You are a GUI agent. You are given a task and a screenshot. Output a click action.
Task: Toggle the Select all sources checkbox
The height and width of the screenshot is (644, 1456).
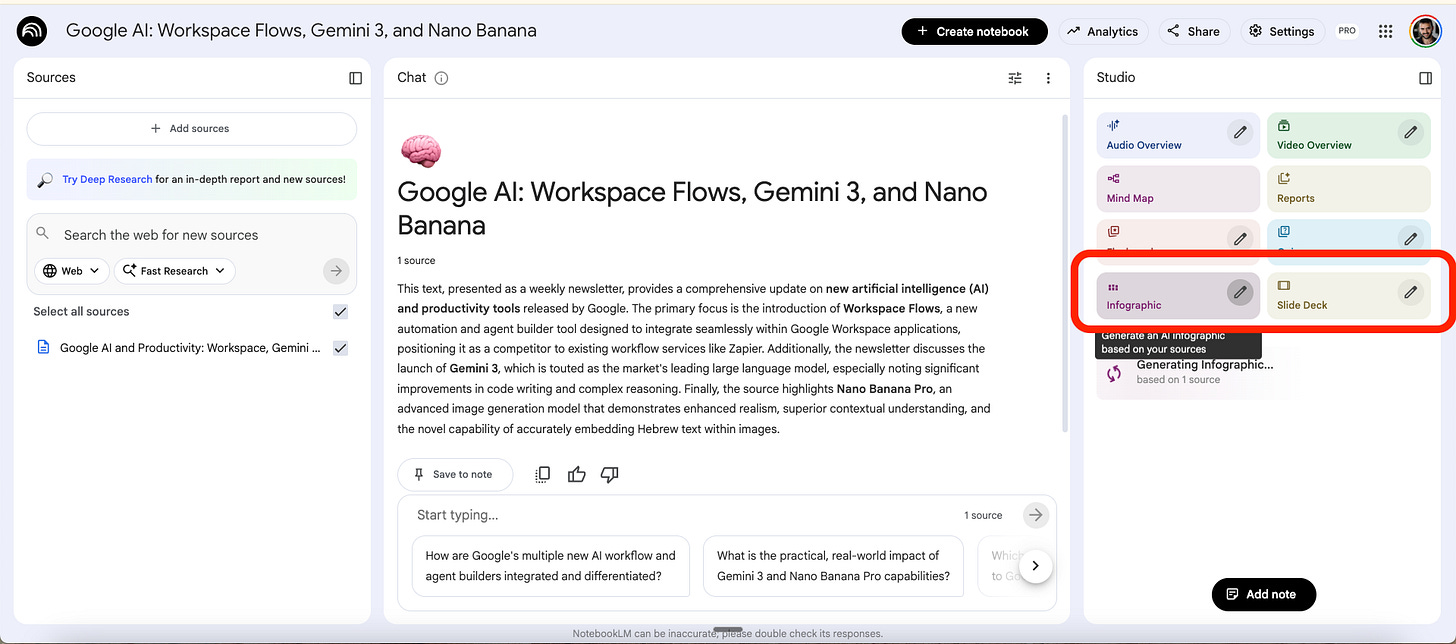[x=340, y=312]
